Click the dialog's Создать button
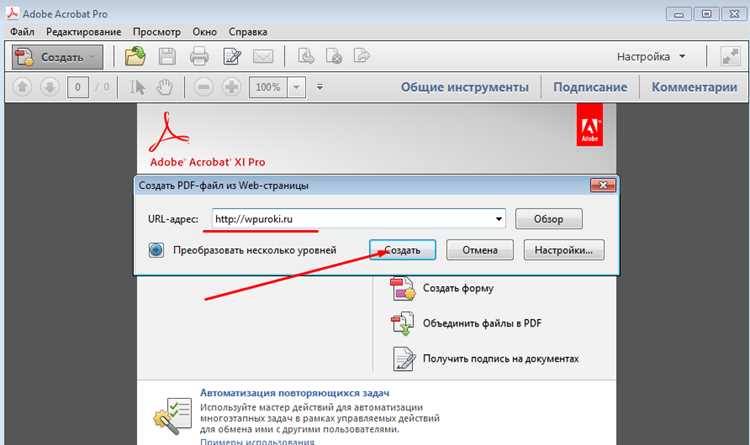The width and height of the screenshot is (750, 445). coord(402,250)
